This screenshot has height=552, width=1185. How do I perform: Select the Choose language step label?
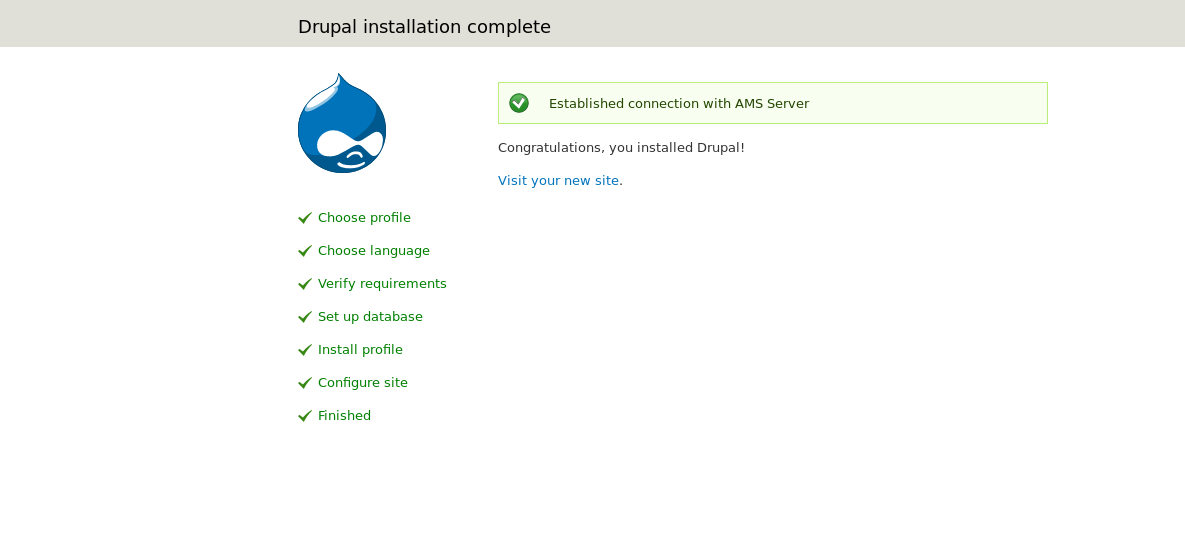[374, 251]
